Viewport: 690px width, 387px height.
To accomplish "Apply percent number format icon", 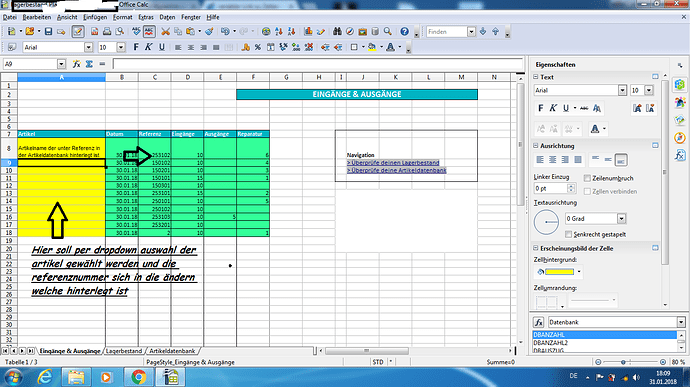I will [x=258, y=47].
